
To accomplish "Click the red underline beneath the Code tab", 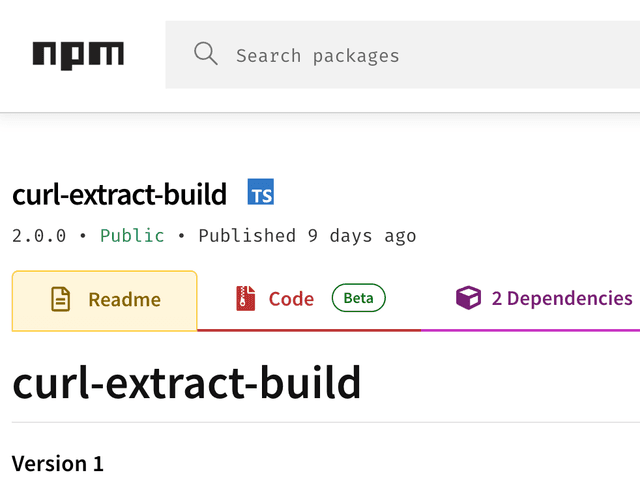I will (x=309, y=329).
